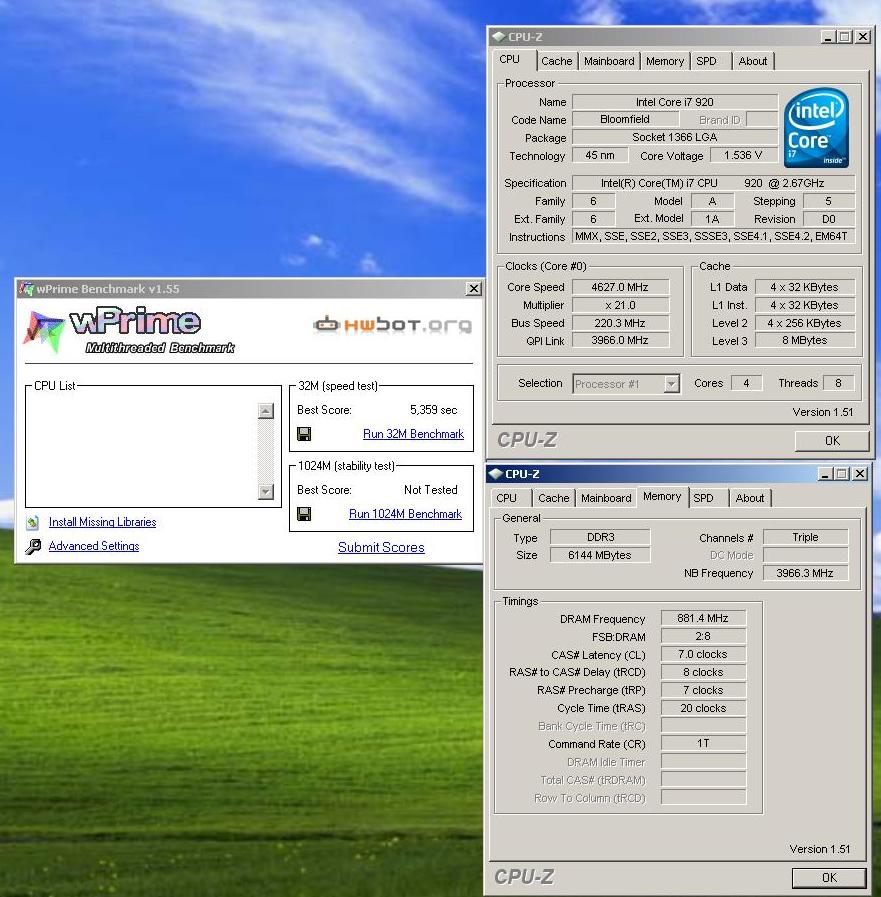Click the wPrime title bar icon
This screenshot has height=897, width=881.
coord(26,289)
